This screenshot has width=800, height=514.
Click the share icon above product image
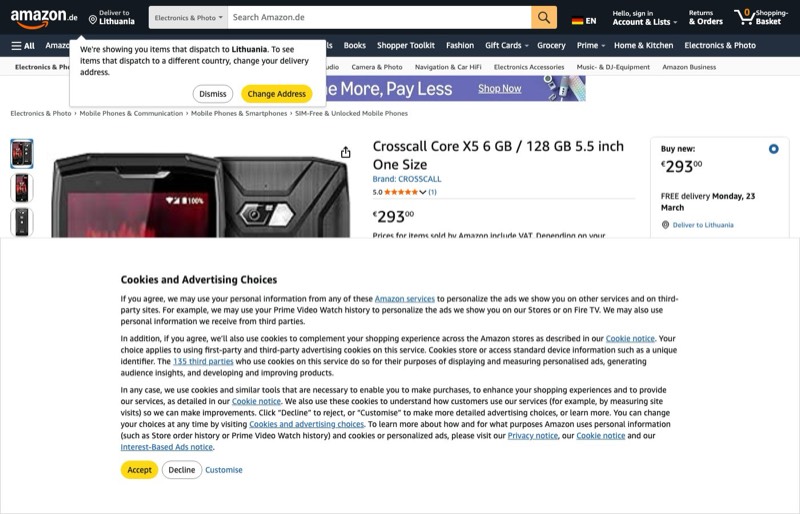pos(345,152)
